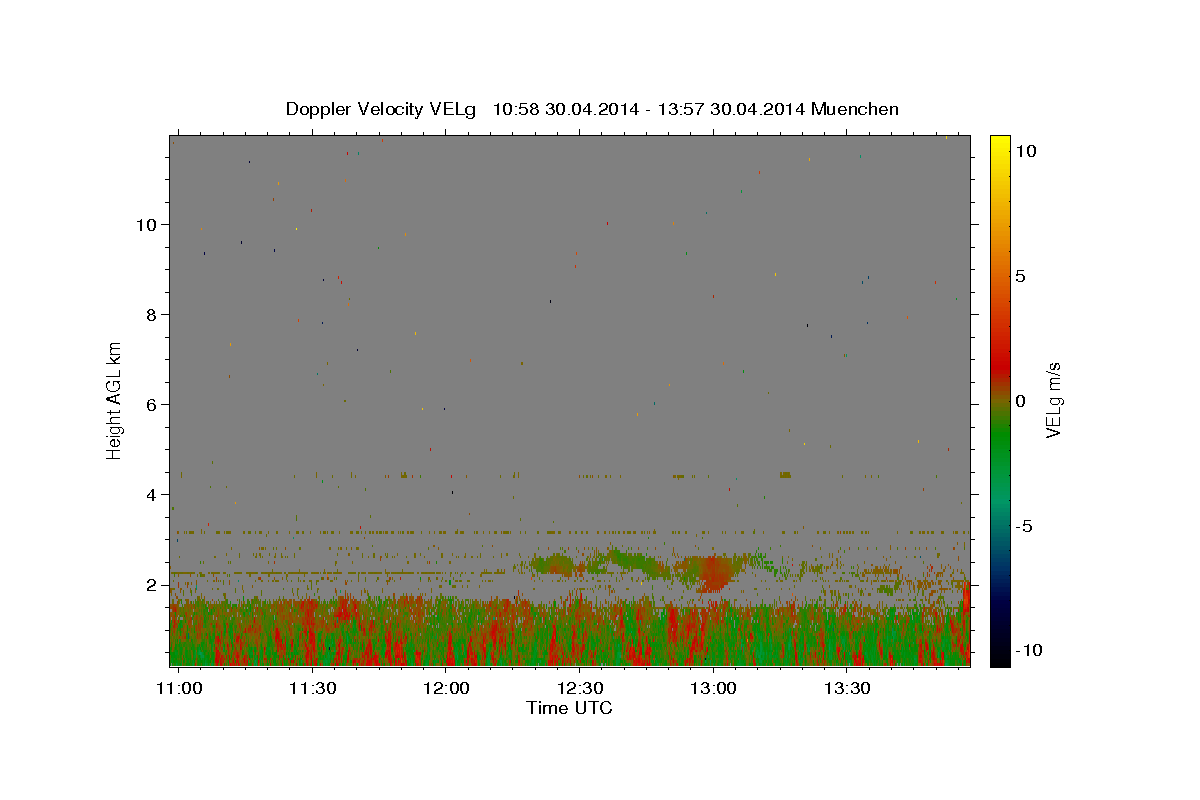Click the height axis label 8

click(x=150, y=314)
